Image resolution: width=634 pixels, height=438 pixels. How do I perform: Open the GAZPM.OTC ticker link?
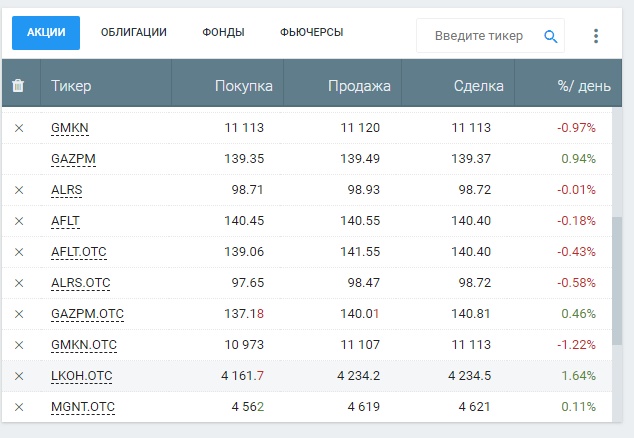click(x=87, y=314)
